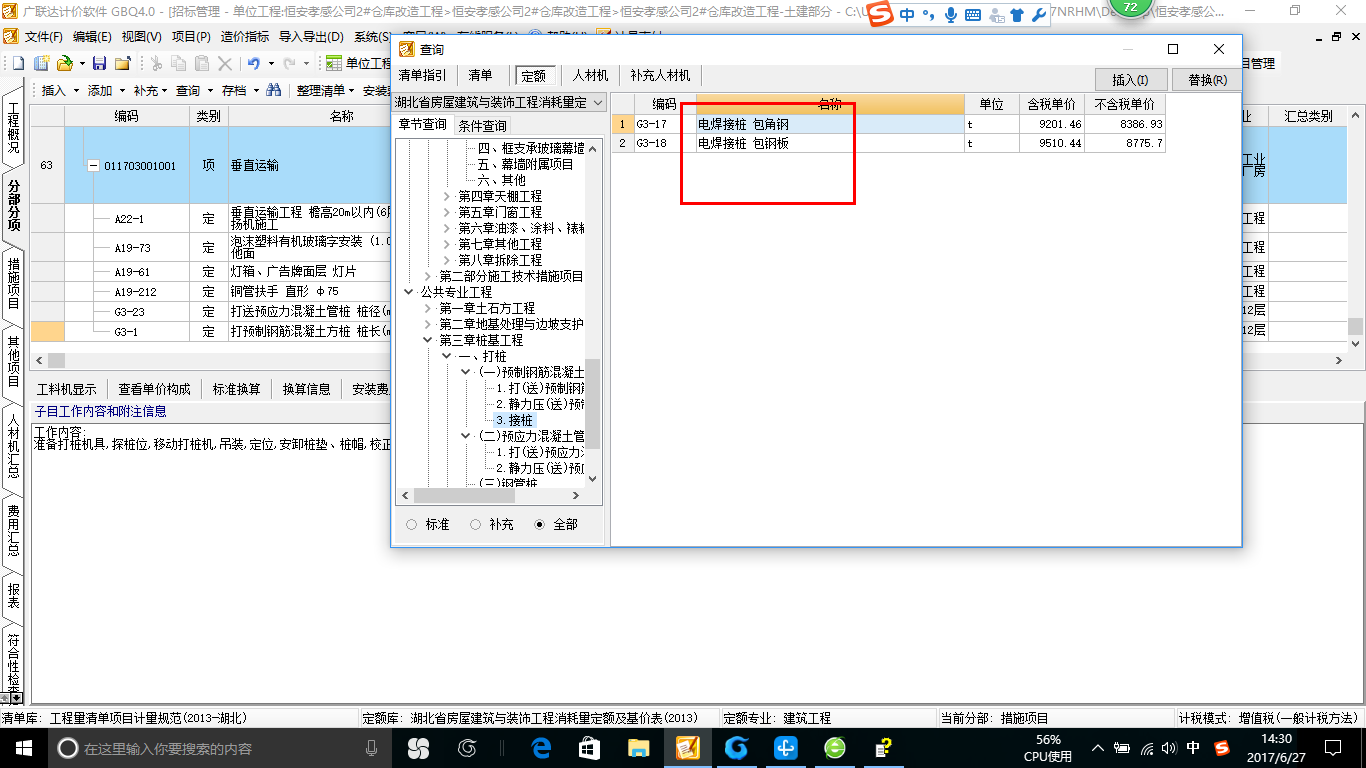Select row G3-17 电焊接桩 包角钢
Image resolution: width=1366 pixels, height=768 pixels.
888,125
